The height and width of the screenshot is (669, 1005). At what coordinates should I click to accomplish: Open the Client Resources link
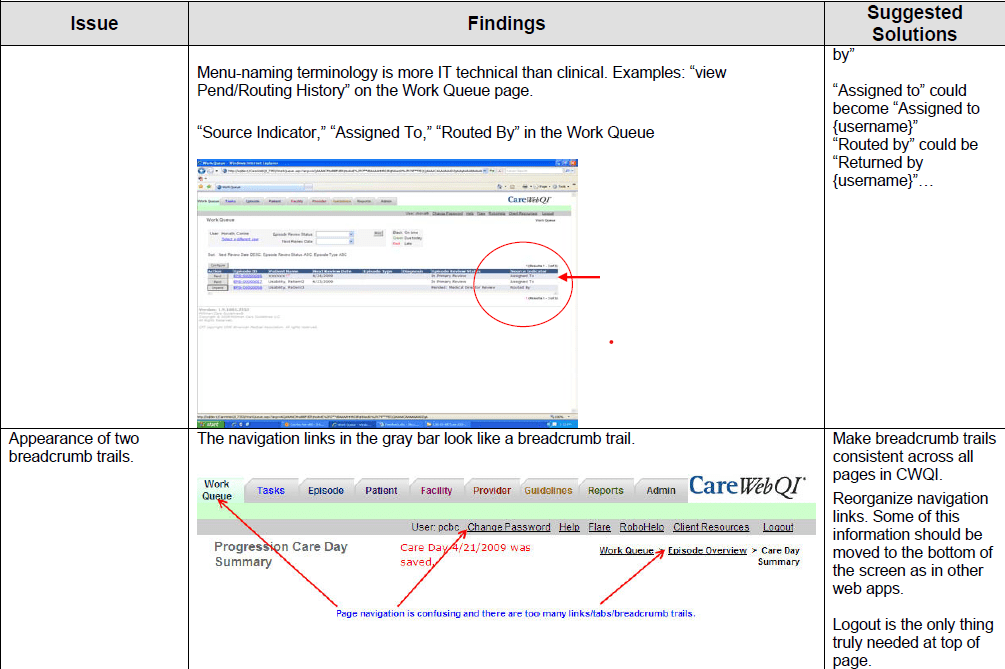click(711, 527)
